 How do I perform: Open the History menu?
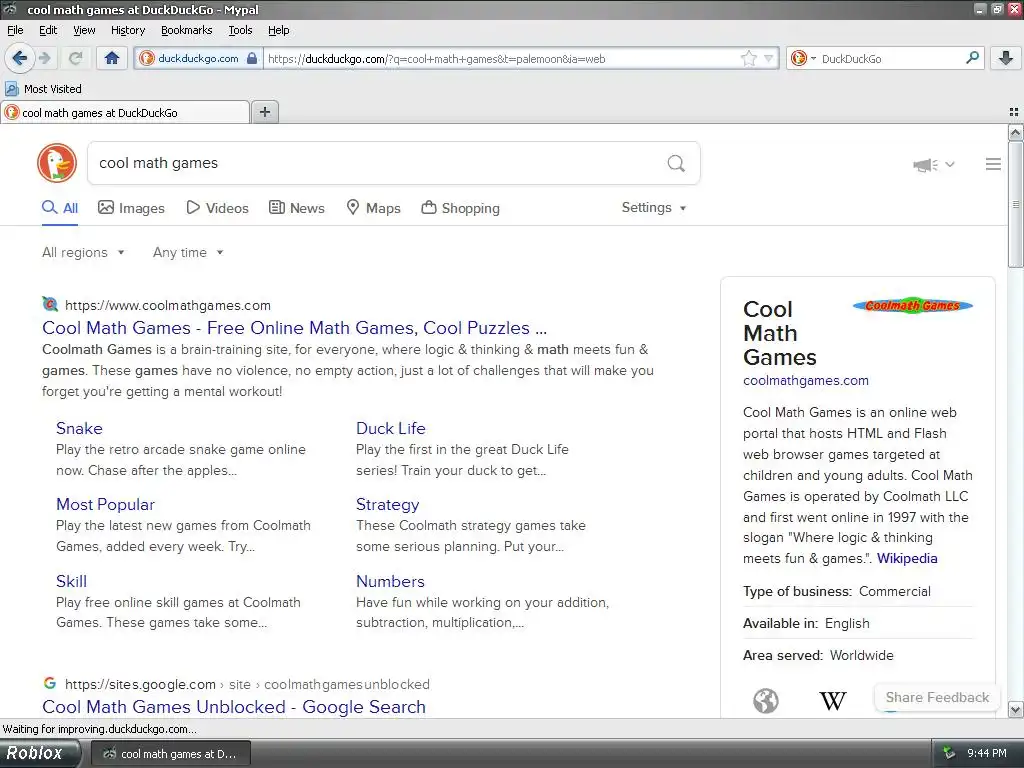128,30
